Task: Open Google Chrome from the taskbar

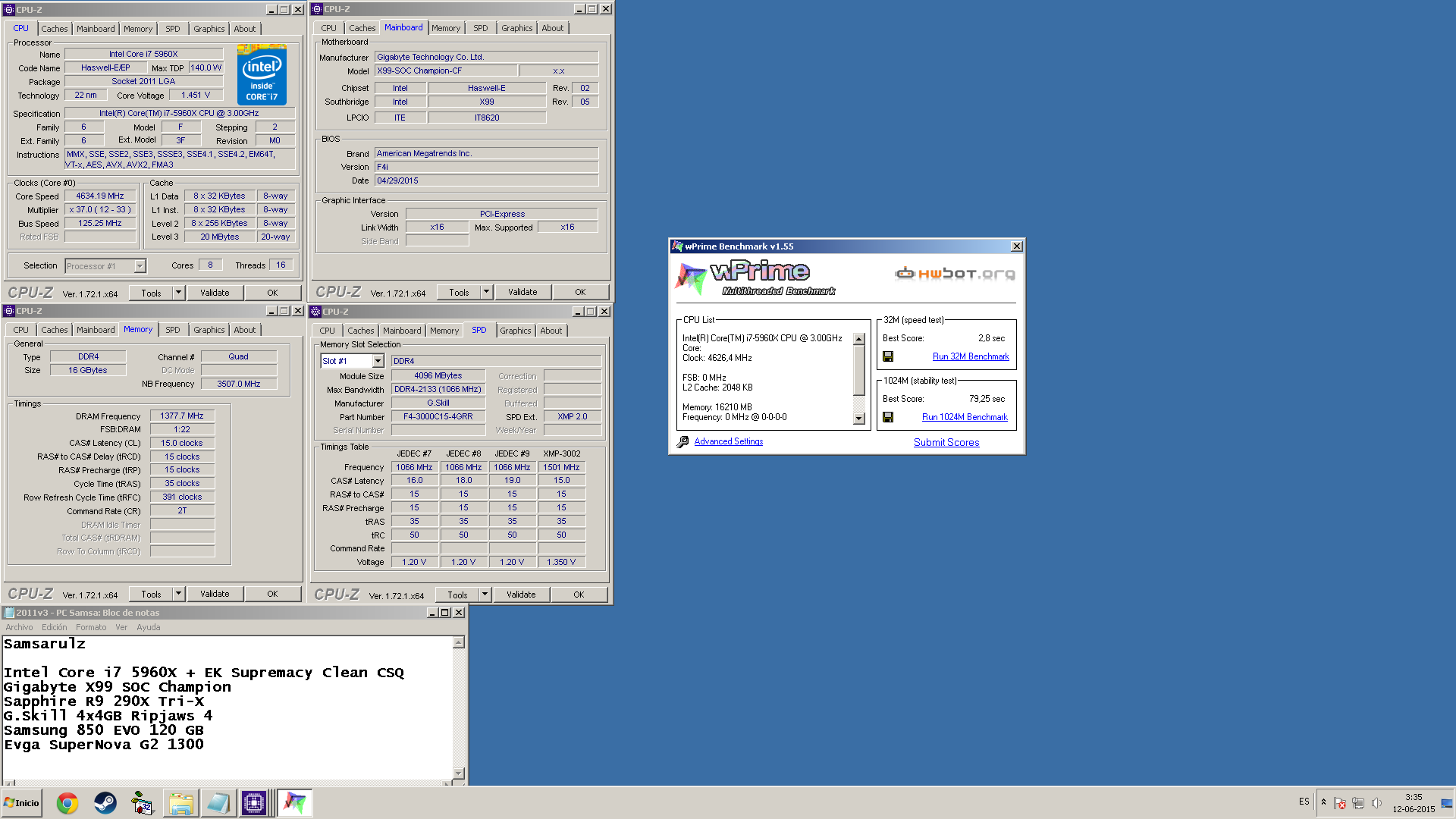Action: [67, 803]
